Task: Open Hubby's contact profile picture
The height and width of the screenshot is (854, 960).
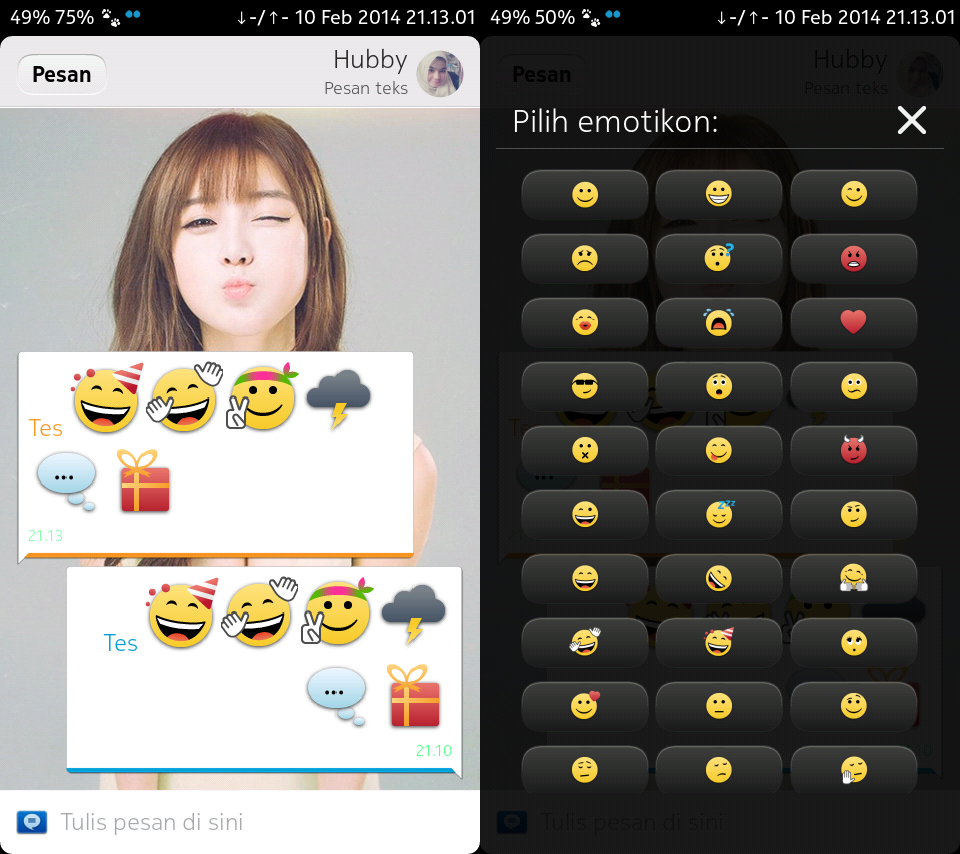Action: pyautogui.click(x=440, y=74)
